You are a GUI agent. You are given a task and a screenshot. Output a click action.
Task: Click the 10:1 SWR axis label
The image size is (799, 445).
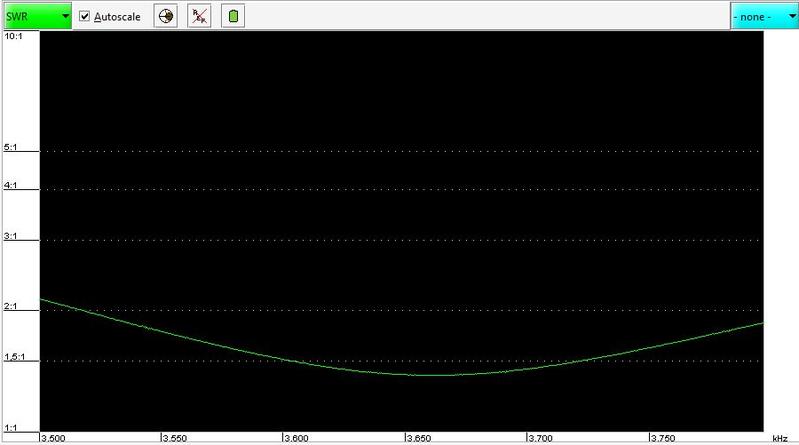click(x=13, y=36)
